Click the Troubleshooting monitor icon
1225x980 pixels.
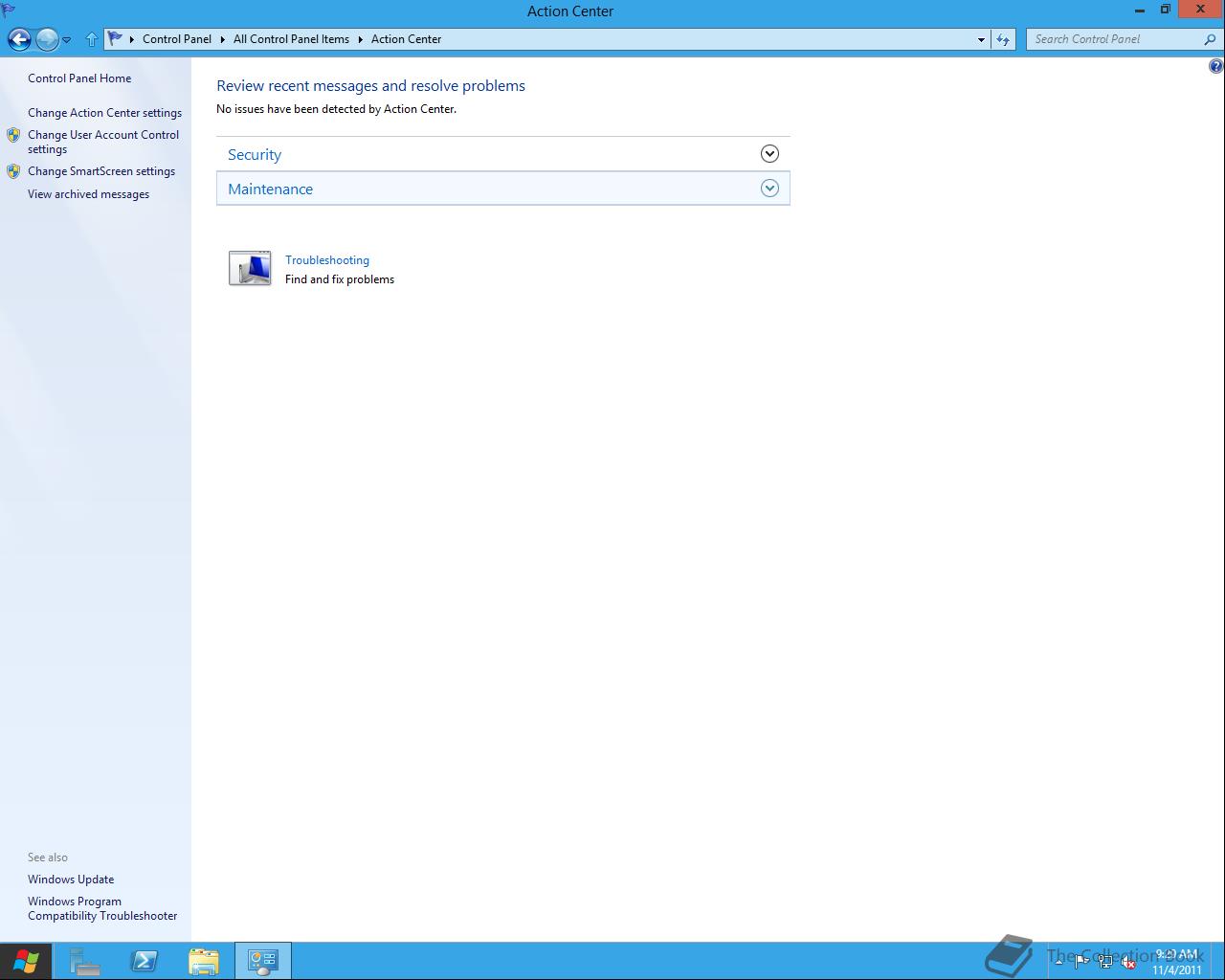250,268
